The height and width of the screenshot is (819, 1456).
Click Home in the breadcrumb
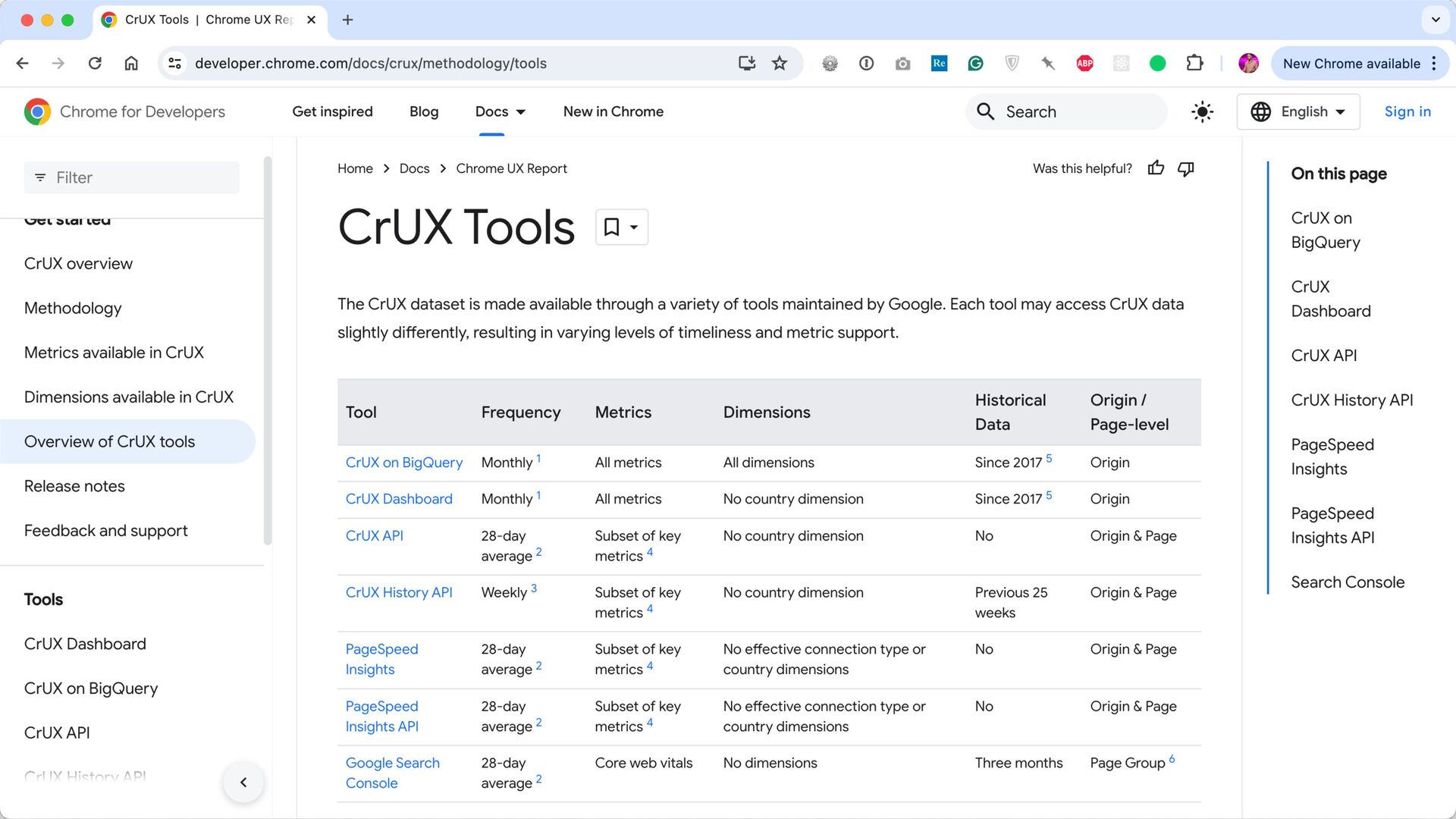point(355,168)
